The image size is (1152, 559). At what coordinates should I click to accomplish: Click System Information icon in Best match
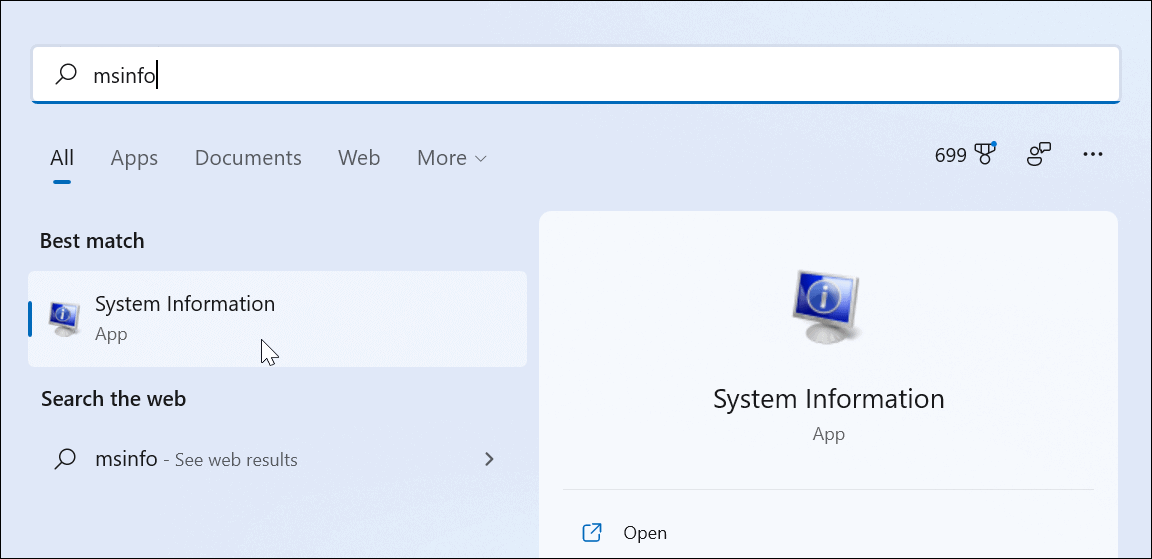[x=64, y=320]
